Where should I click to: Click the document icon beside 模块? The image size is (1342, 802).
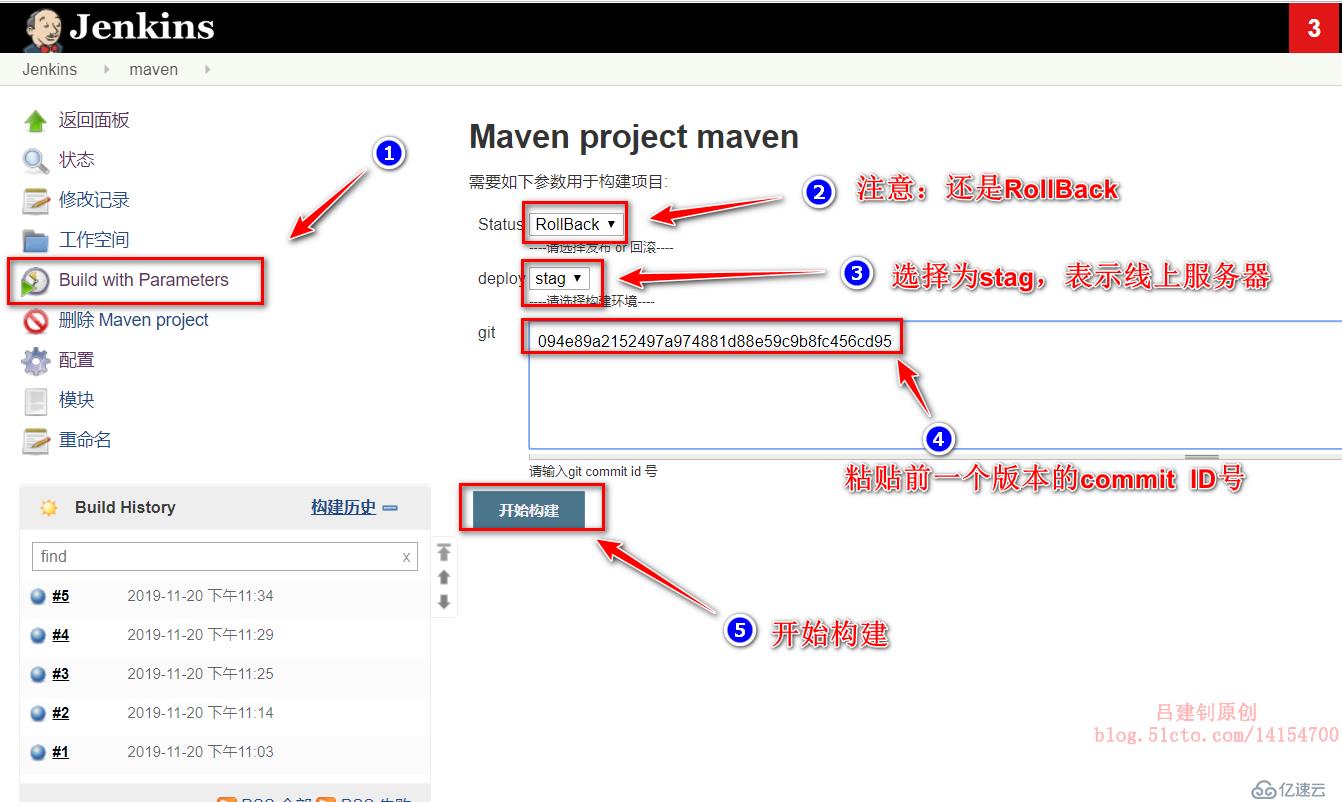[35, 401]
